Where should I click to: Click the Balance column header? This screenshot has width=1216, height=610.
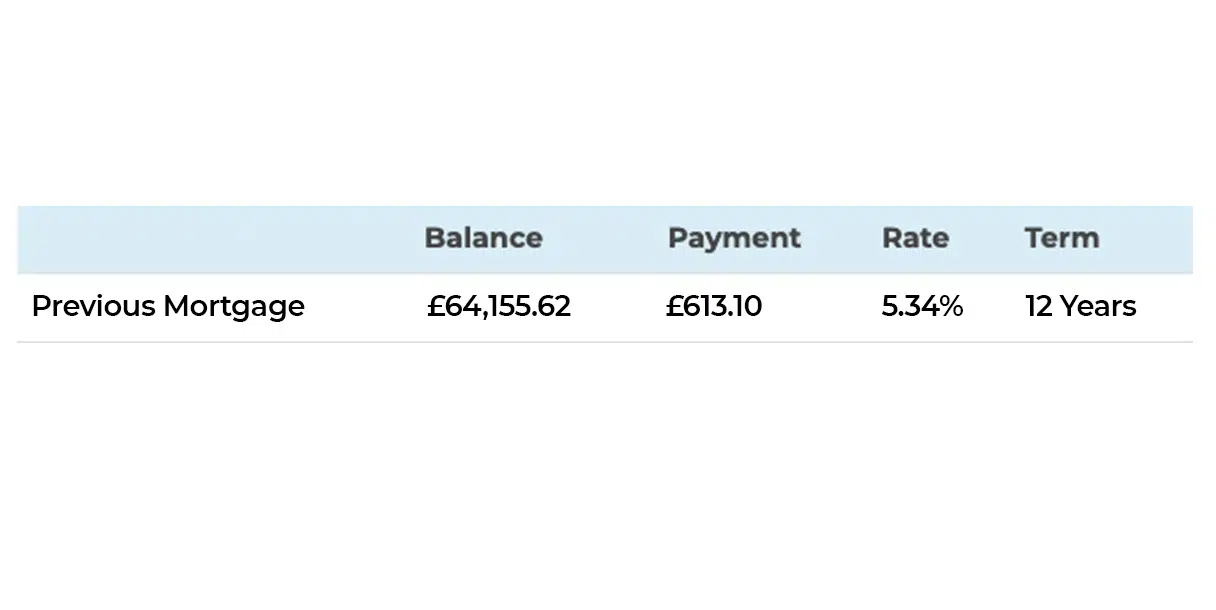[483, 238]
